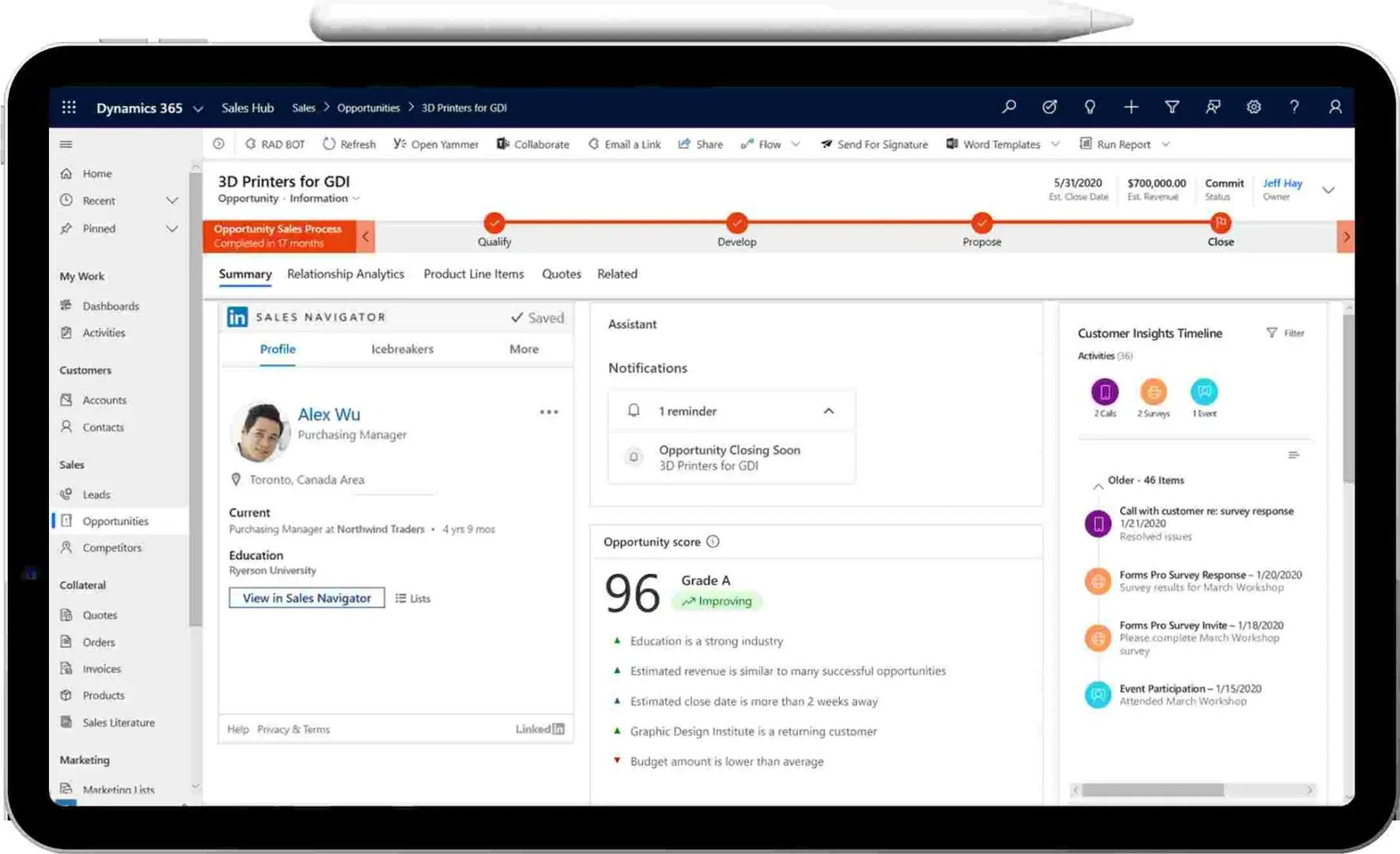The image size is (1400, 854).
Task: Collapse the Older - 46 Items group
Action: tap(1098, 486)
